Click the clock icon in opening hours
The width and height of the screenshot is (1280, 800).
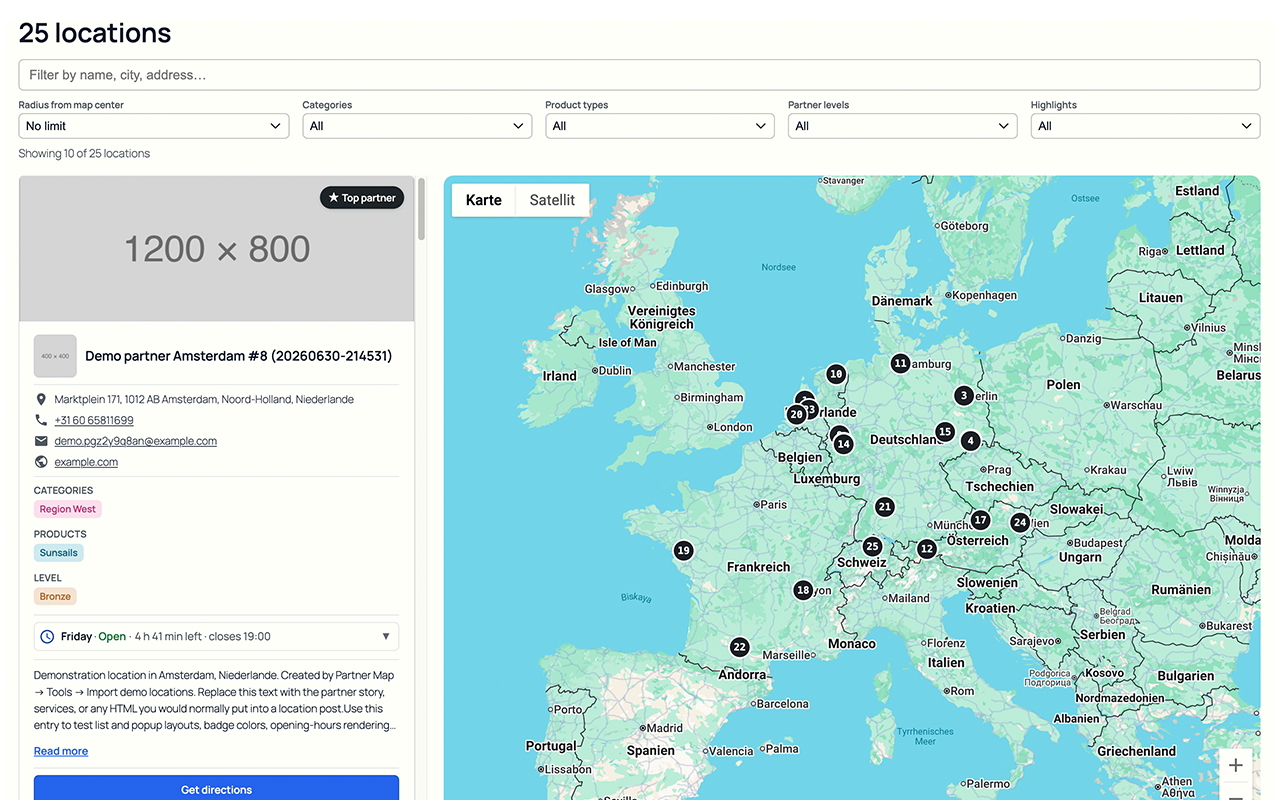pyautogui.click(x=47, y=636)
